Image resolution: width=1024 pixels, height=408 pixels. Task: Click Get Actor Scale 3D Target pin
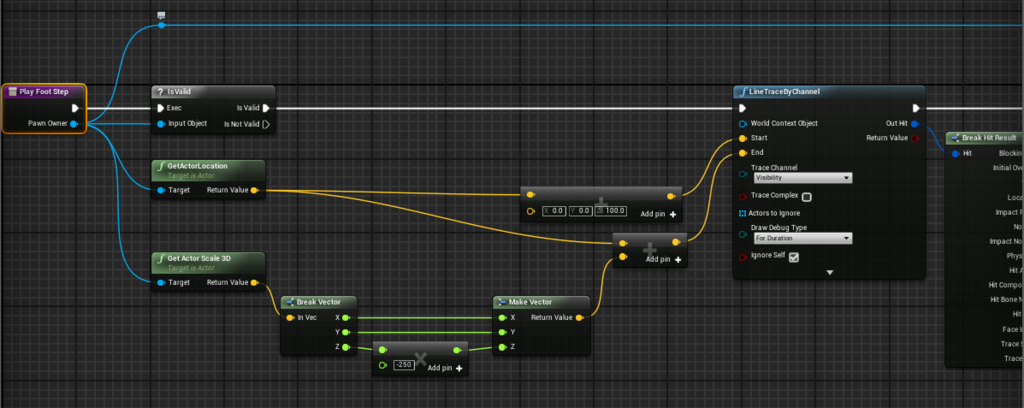[161, 283]
